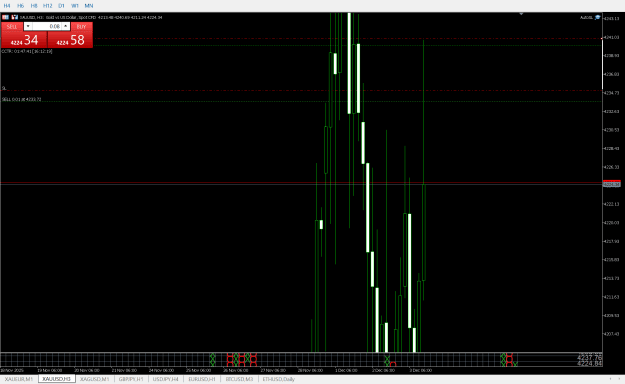Click the 1 Dec 06:00 date label
The width and height of the screenshot is (625, 384).
coord(346,370)
